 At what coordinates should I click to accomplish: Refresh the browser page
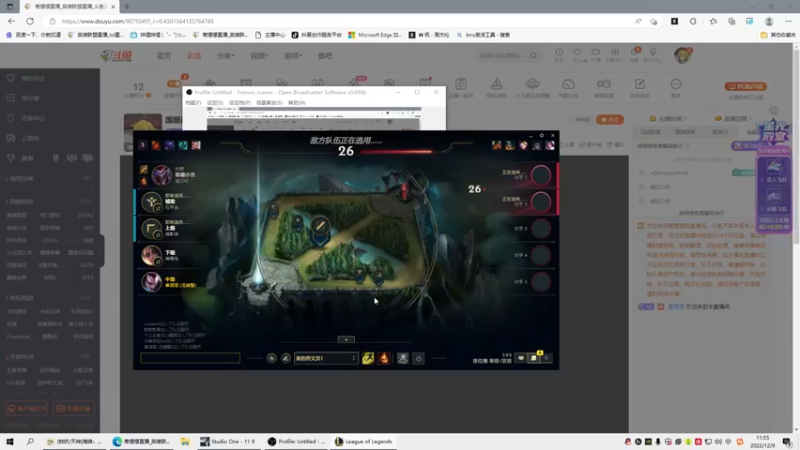coord(30,21)
